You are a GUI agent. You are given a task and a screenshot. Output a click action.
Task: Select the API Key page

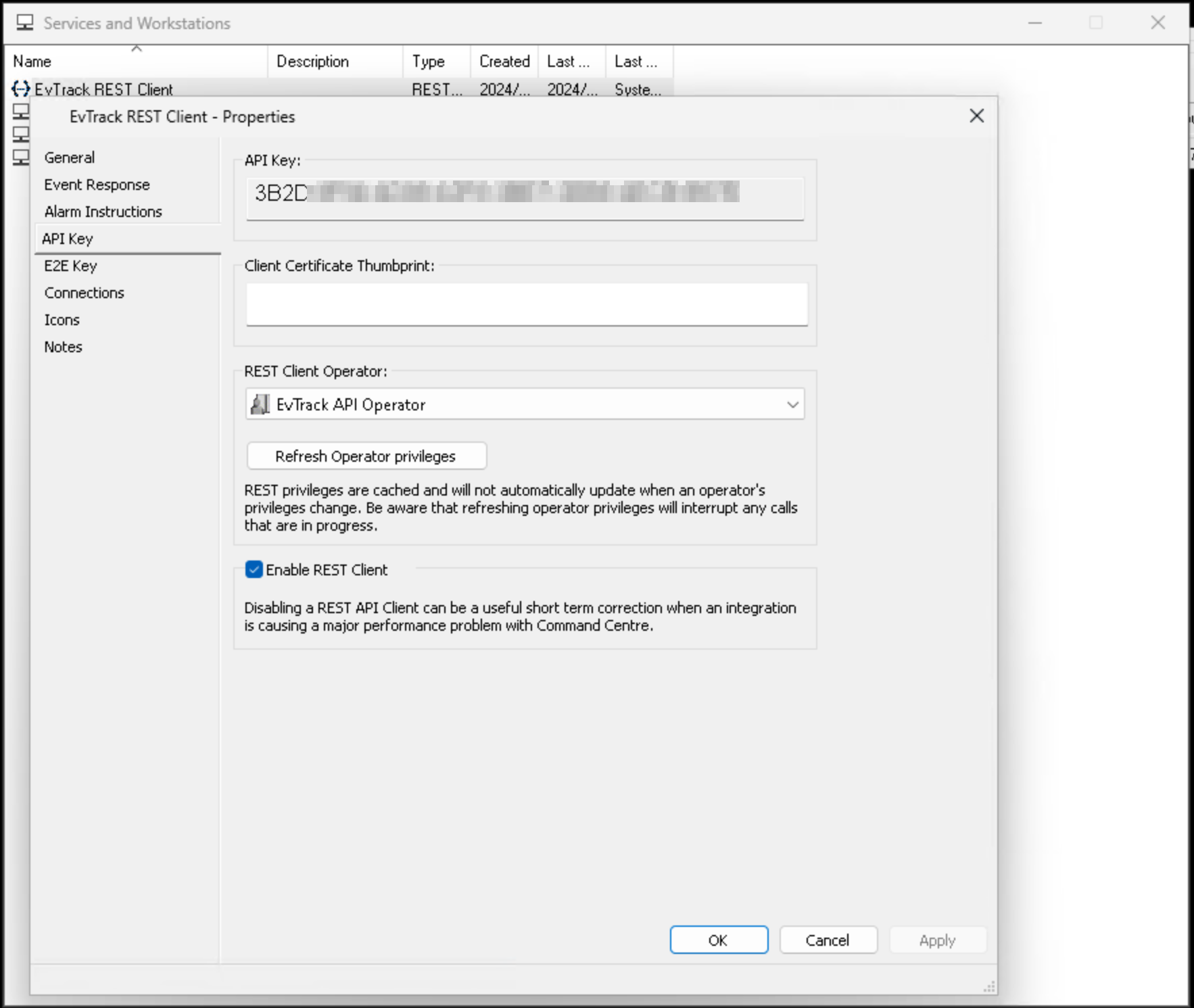coord(127,239)
